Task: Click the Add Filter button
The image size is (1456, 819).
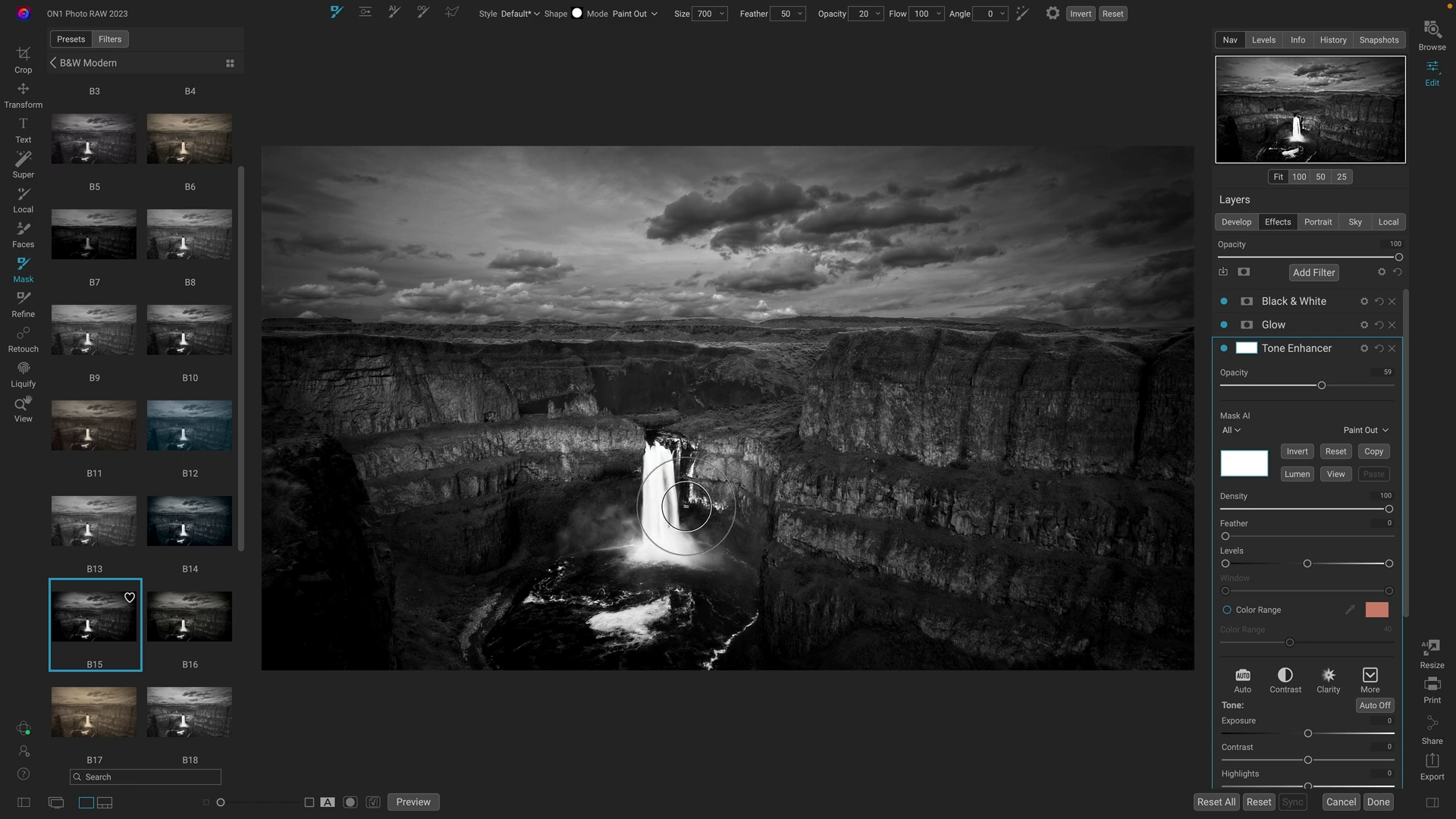Action: tap(1313, 272)
